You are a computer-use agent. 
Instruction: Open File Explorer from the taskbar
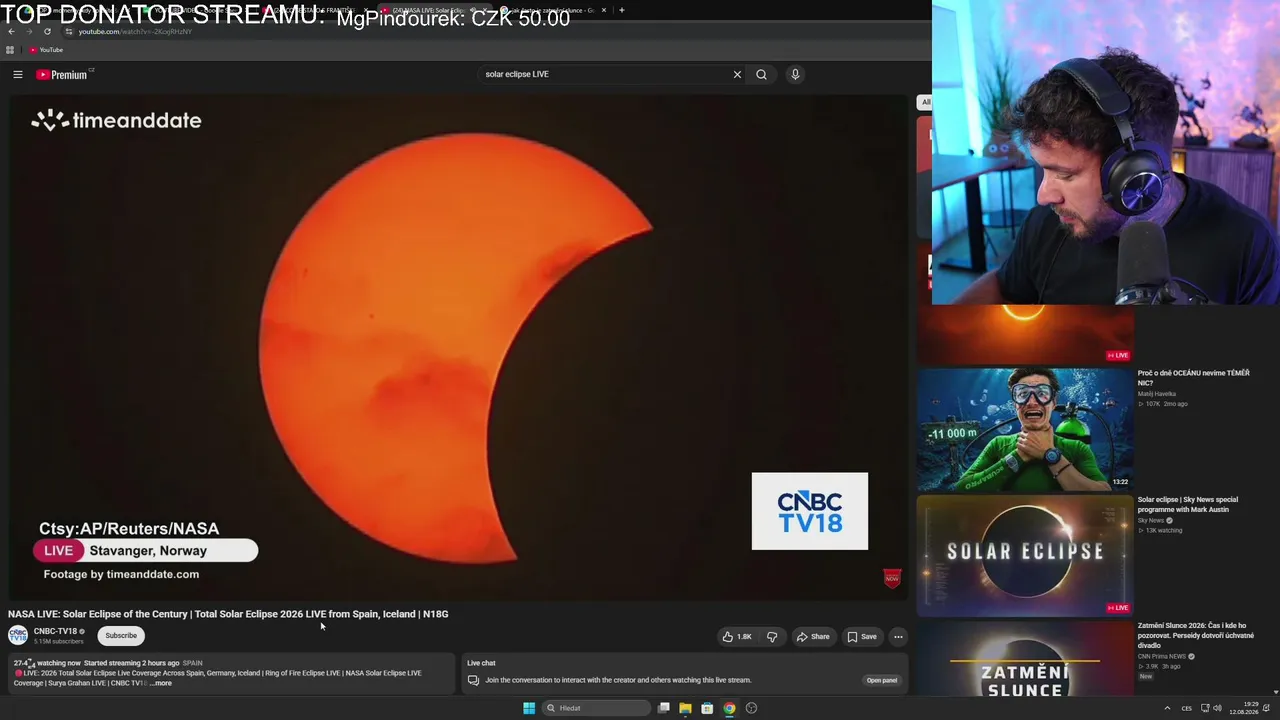coord(685,708)
